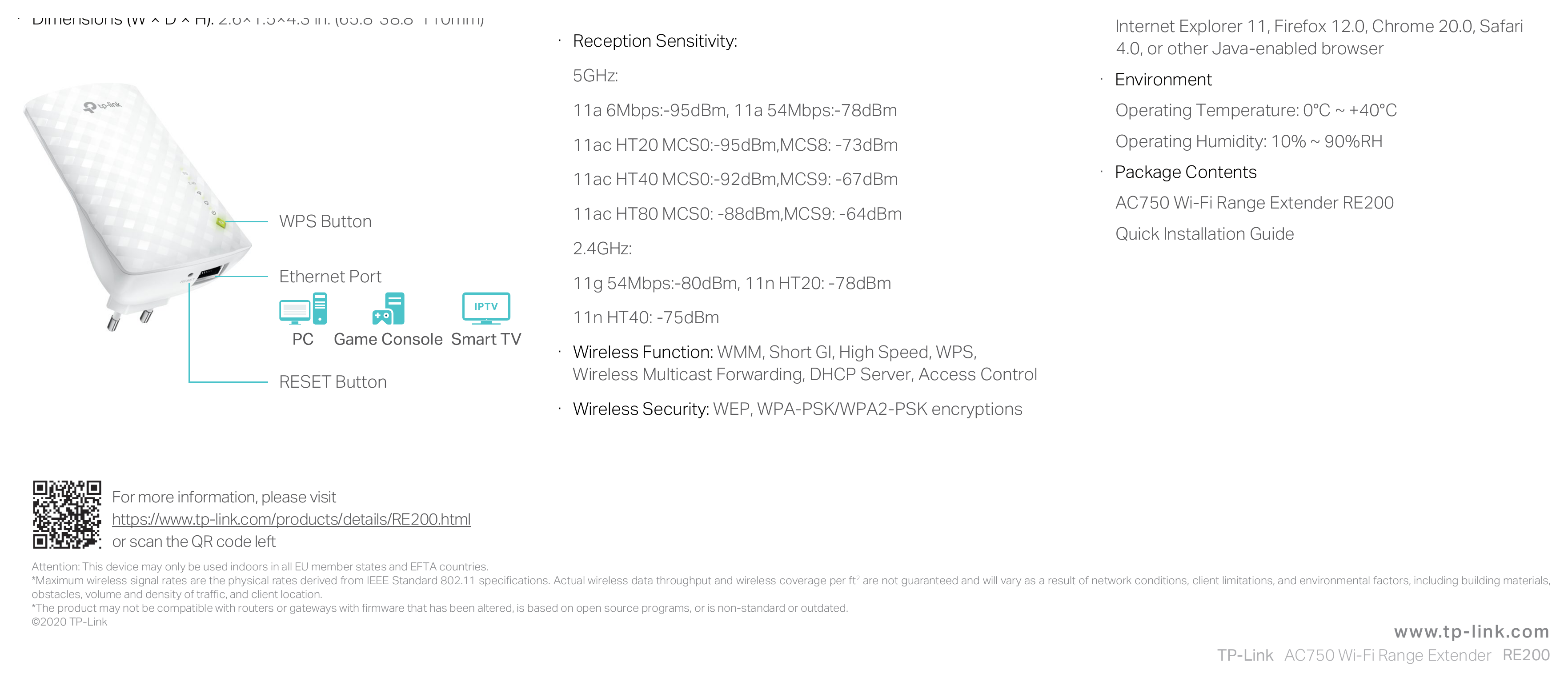Click the Game Console icon
Image resolution: width=1568 pixels, height=682 pixels.
[389, 308]
